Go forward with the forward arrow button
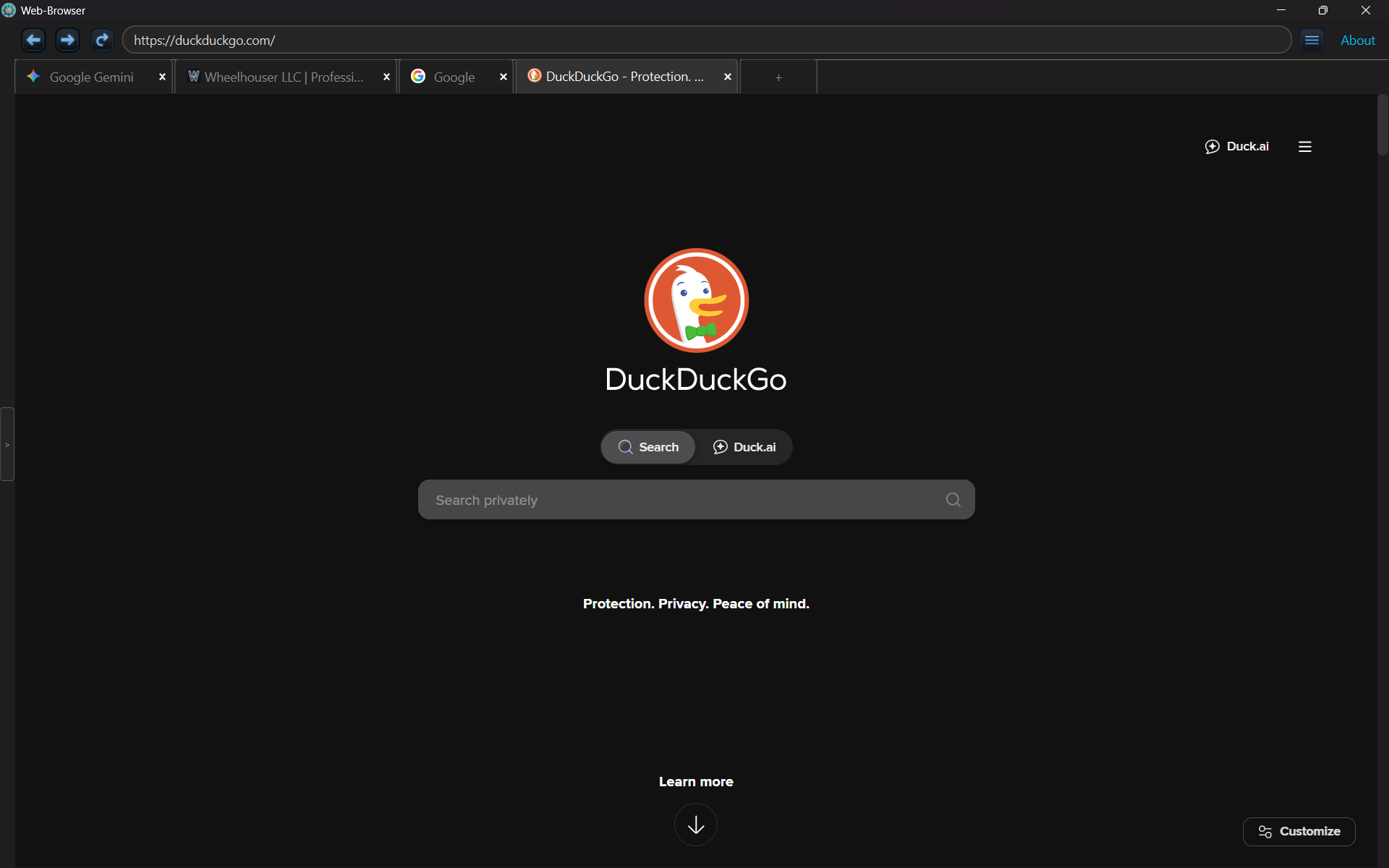 (67, 40)
